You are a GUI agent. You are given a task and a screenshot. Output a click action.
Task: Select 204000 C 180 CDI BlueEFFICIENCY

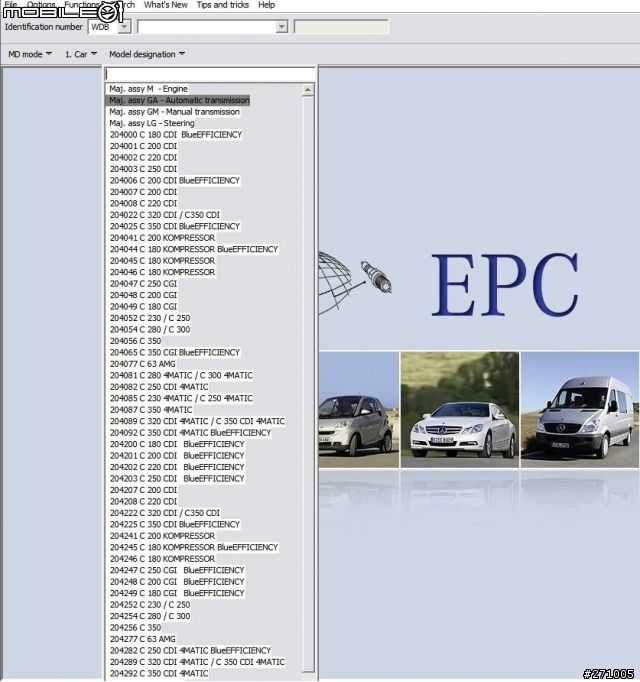(176, 135)
